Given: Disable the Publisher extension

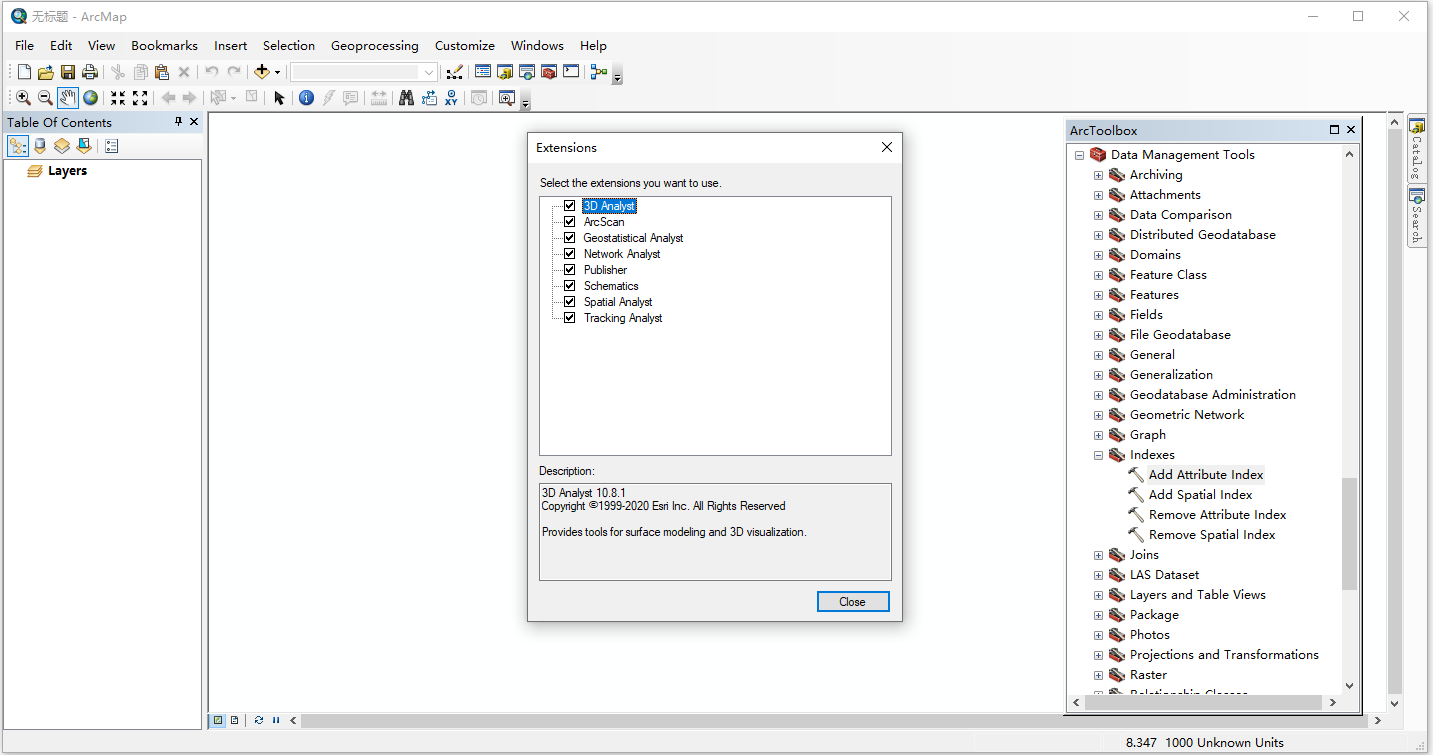Looking at the screenshot, I should pos(570,270).
